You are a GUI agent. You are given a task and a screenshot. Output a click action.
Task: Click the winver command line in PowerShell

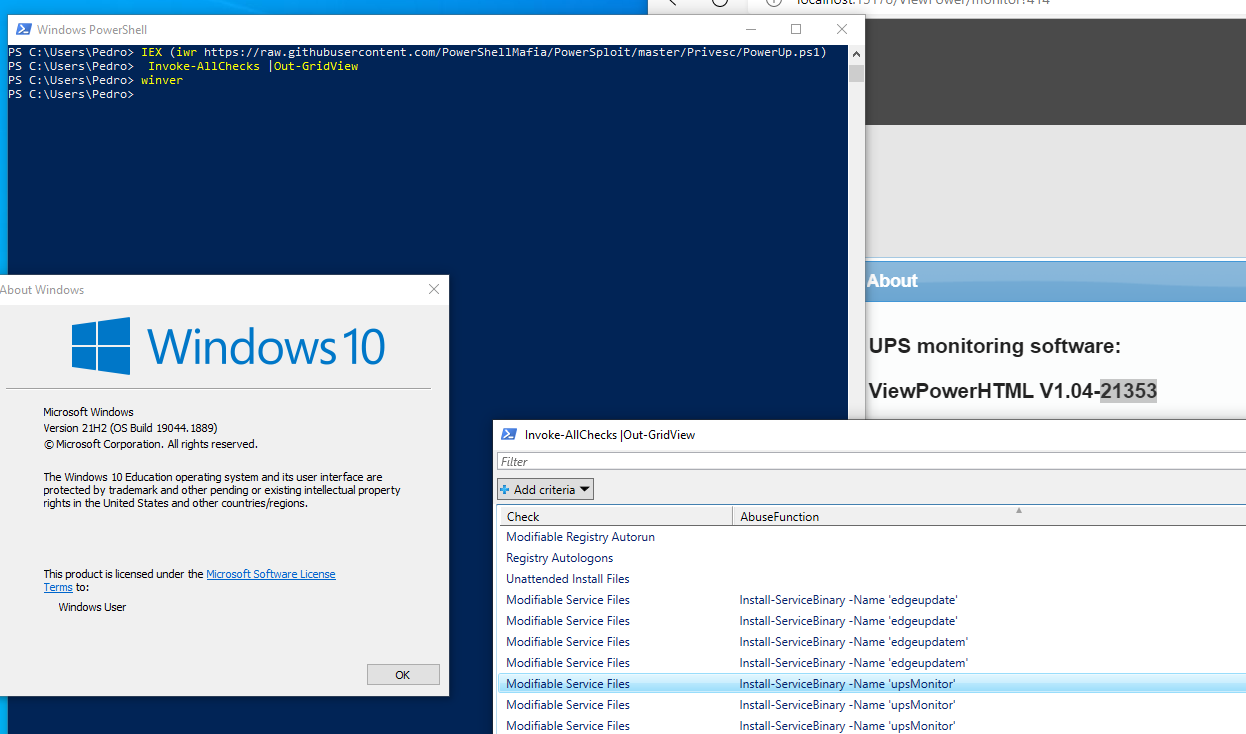tap(162, 80)
